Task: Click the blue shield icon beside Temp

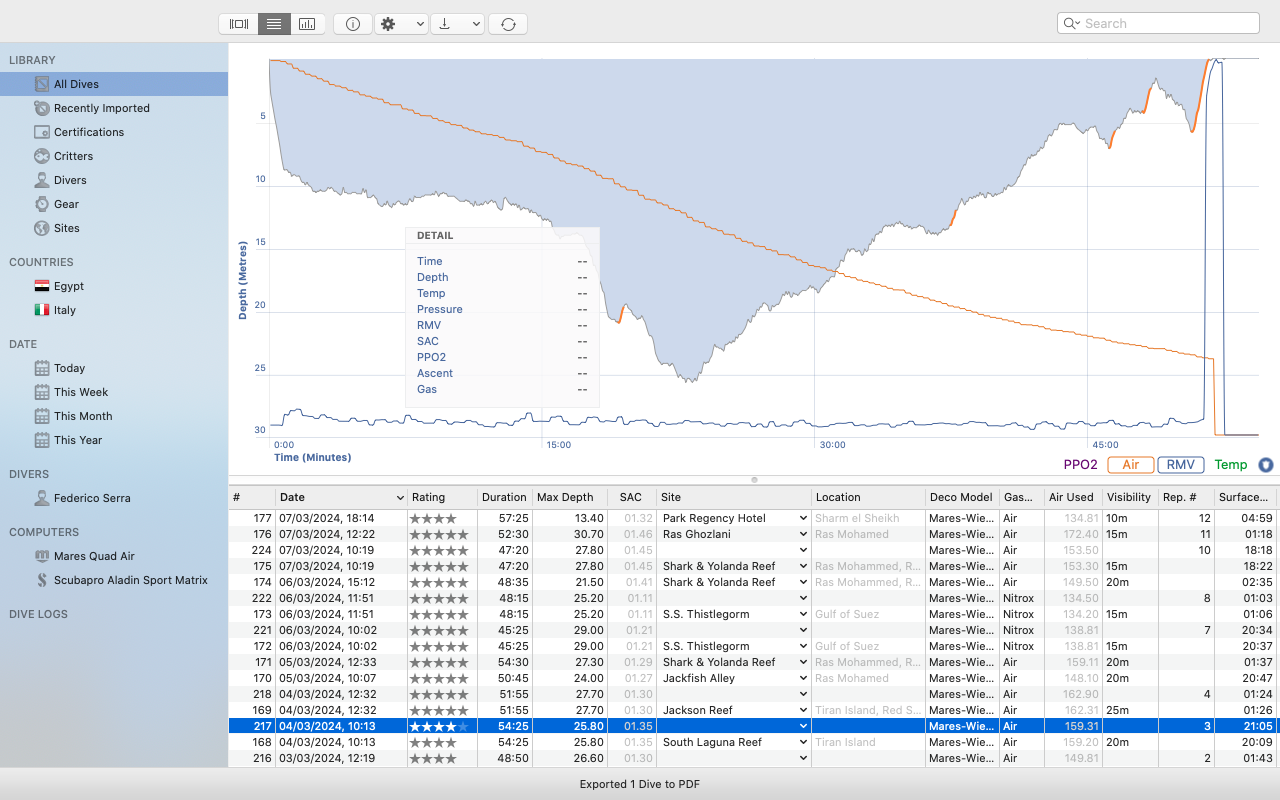Action: click(1266, 465)
